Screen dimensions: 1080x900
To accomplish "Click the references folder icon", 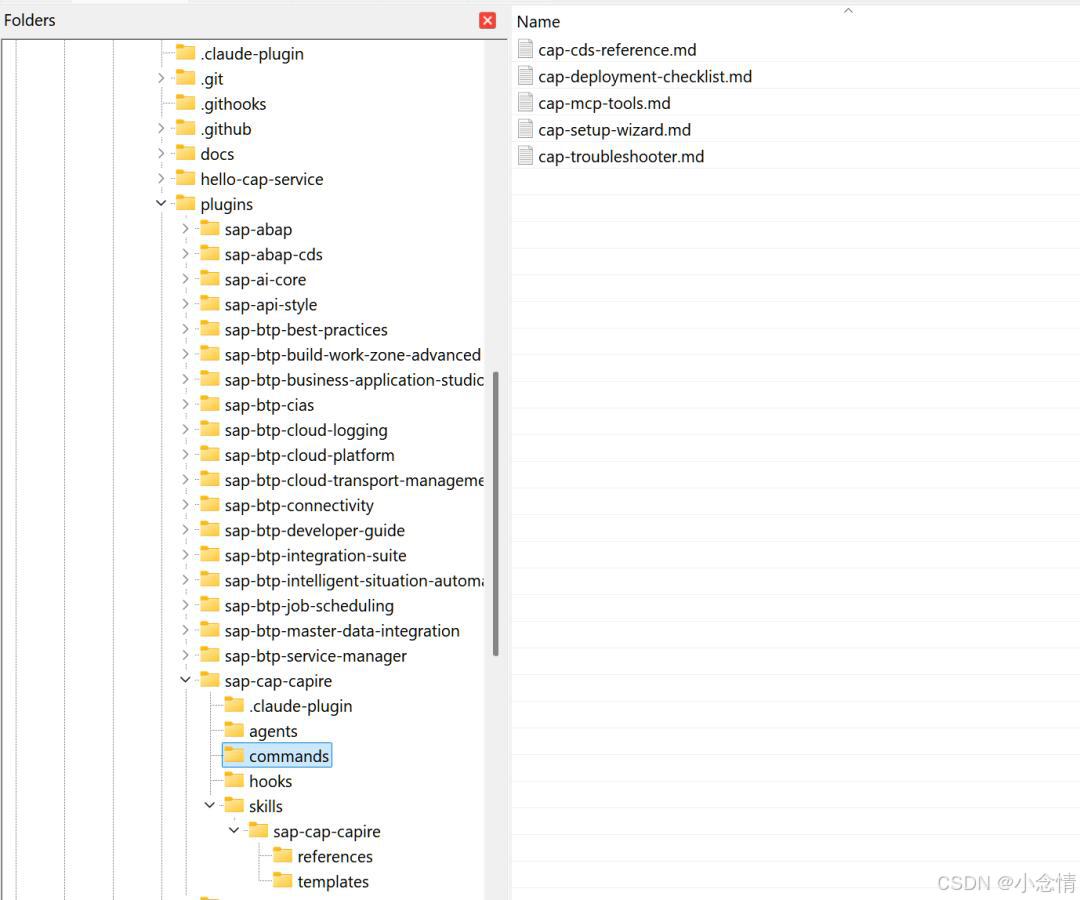I will click(282, 856).
